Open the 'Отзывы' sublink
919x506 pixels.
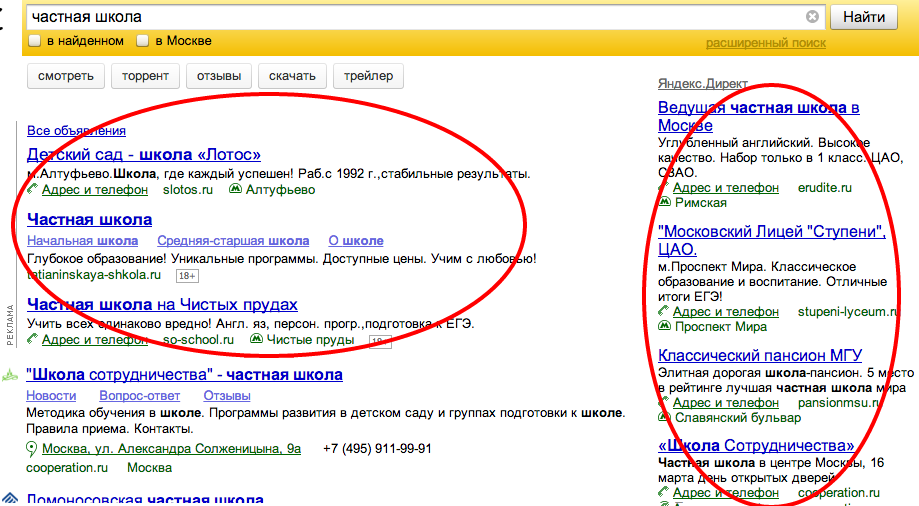pos(227,396)
